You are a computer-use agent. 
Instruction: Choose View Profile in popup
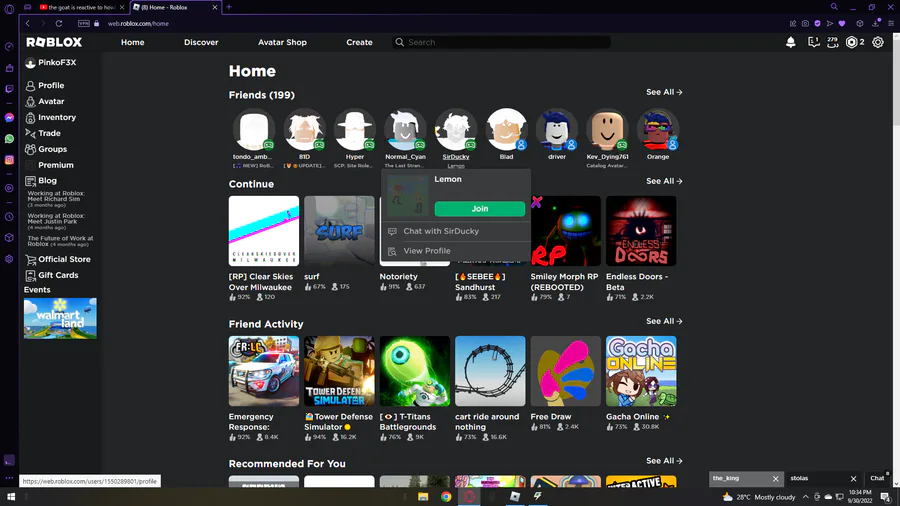pos(456,251)
